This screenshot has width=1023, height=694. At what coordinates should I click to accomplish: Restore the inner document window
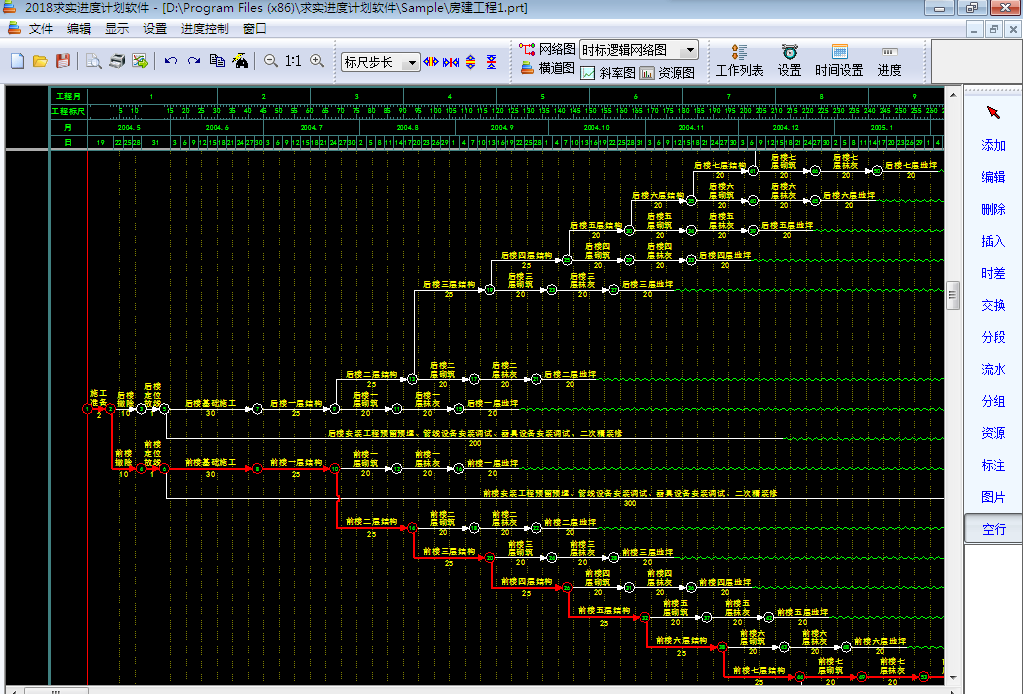(994, 29)
